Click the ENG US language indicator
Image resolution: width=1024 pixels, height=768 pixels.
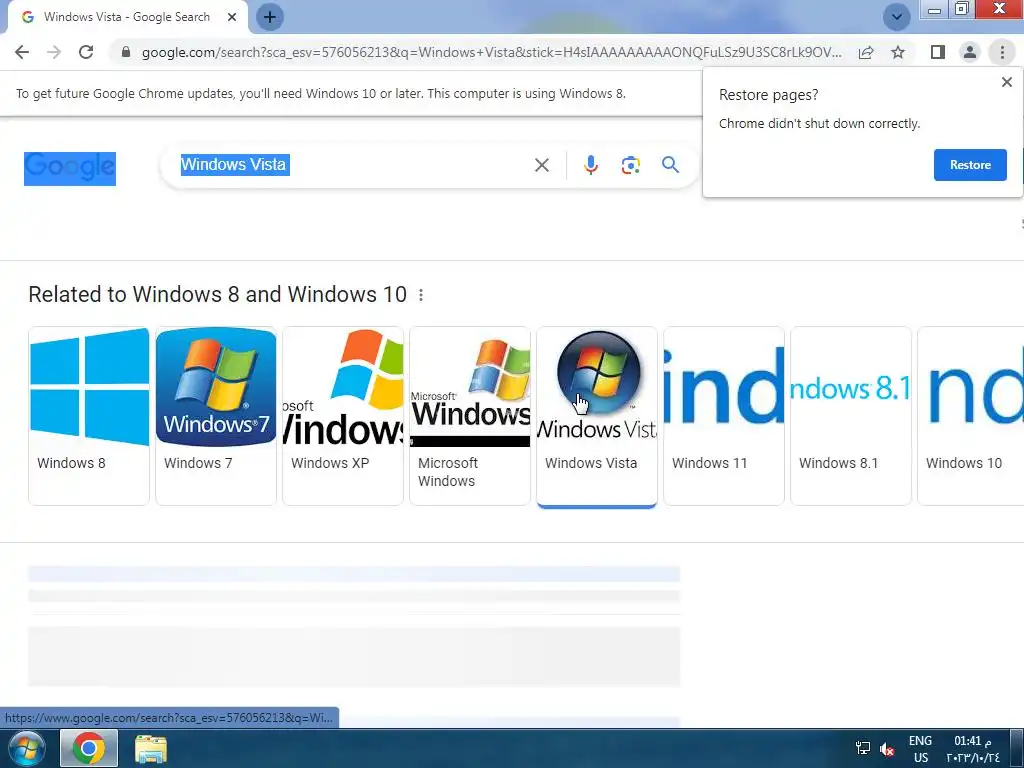click(x=920, y=749)
